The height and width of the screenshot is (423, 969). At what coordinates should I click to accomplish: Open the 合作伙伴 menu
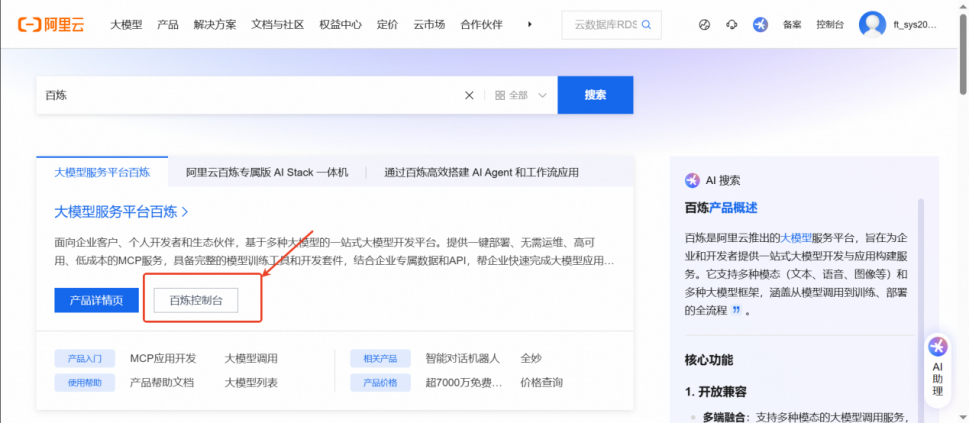481,25
